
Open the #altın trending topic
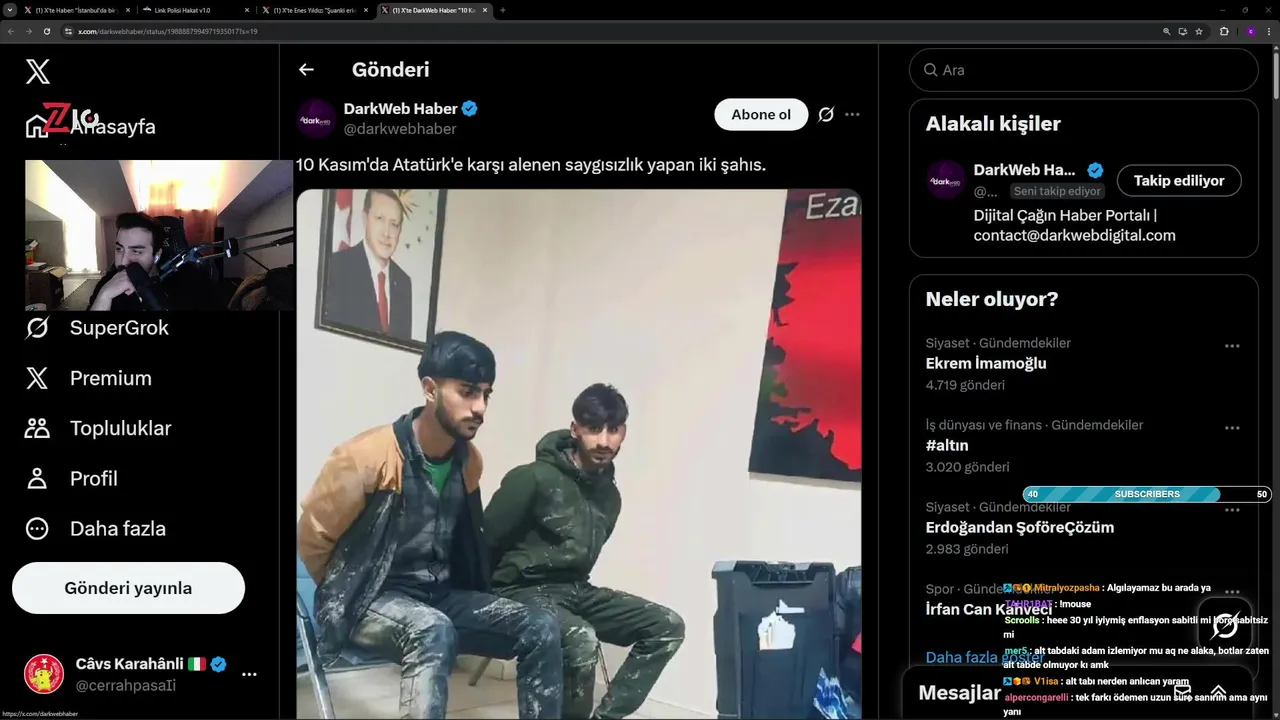click(946, 445)
